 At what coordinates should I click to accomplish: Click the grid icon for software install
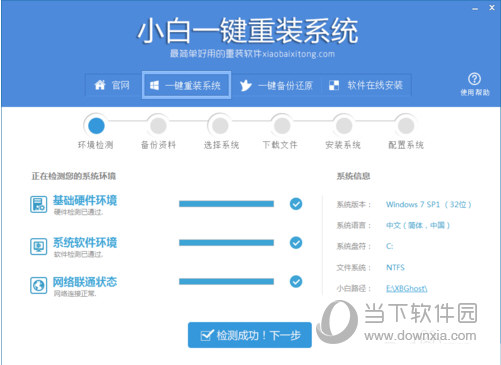(334, 86)
